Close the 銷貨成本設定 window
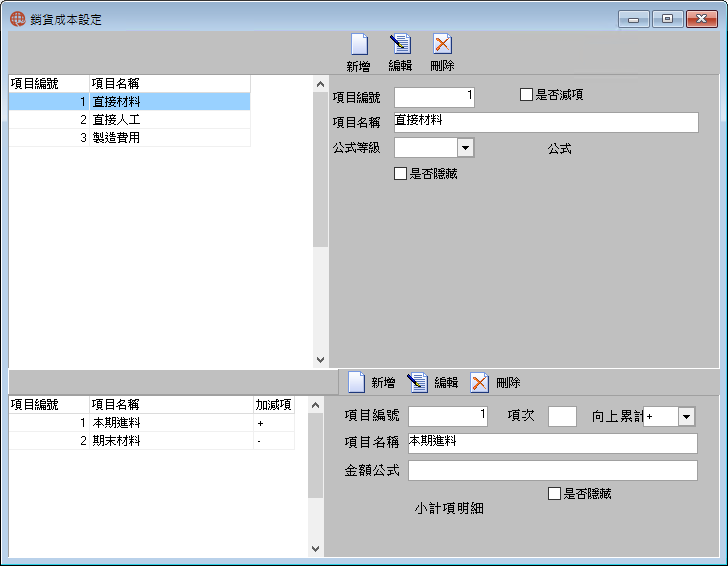This screenshot has height=566, width=728. 702,19
